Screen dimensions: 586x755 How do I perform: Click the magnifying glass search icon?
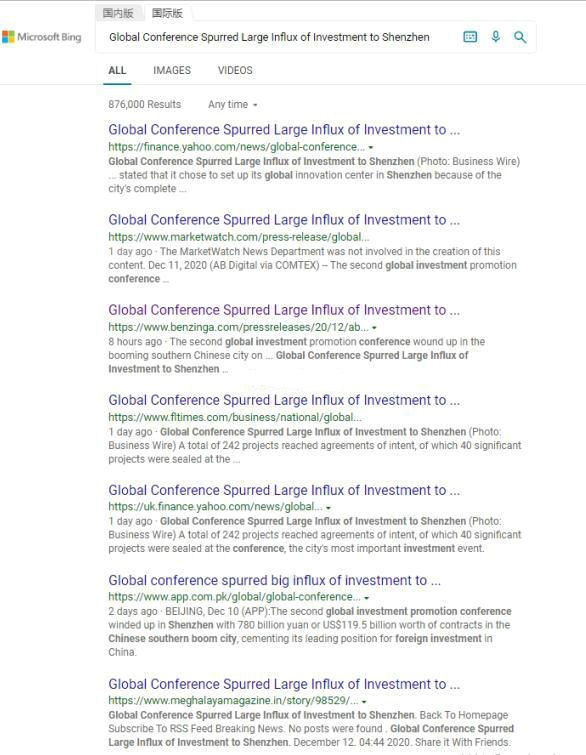pyautogui.click(x=520, y=37)
